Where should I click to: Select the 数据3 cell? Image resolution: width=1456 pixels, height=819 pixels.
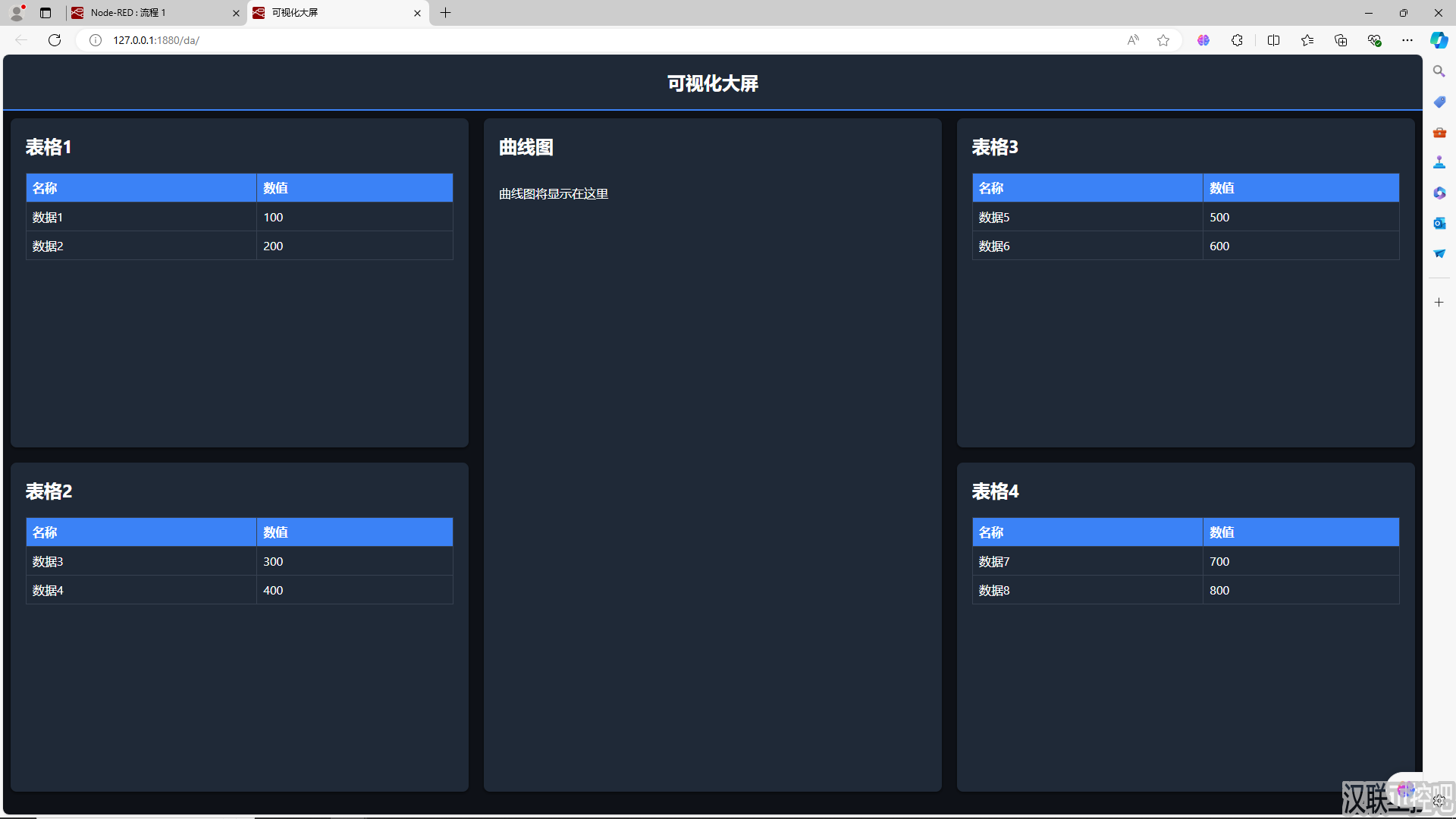(142, 561)
